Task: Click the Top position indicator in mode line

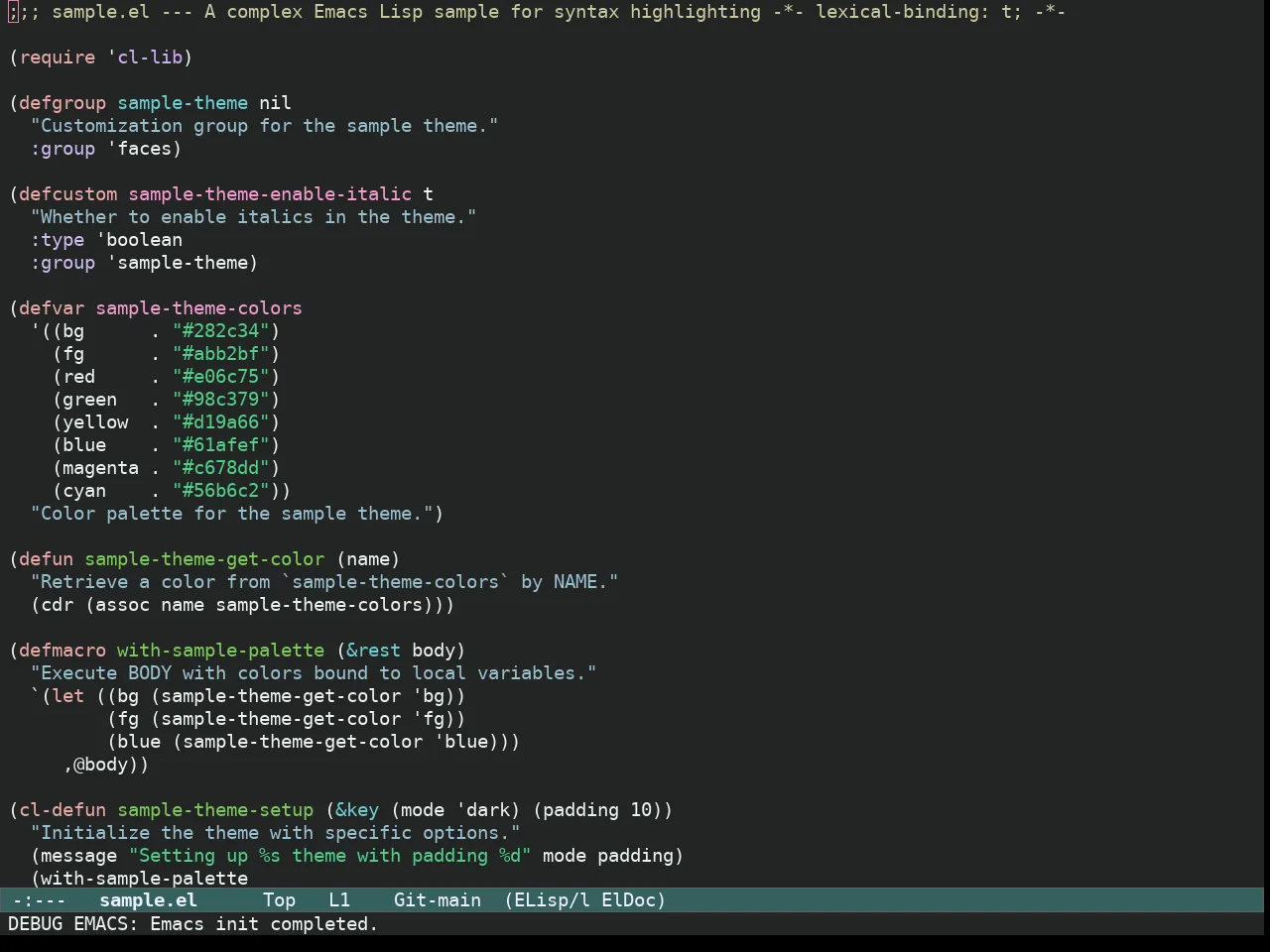Action: coord(279,900)
